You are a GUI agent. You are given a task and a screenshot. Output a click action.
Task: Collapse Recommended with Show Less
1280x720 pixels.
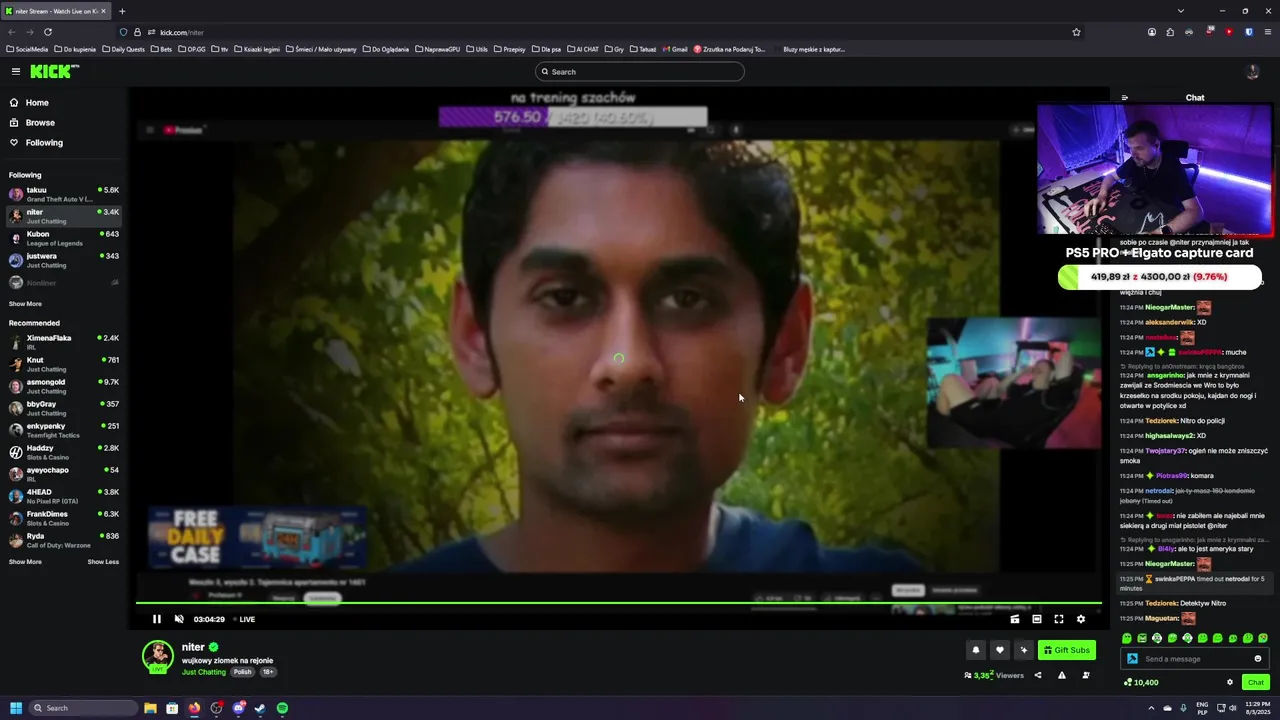(x=103, y=562)
